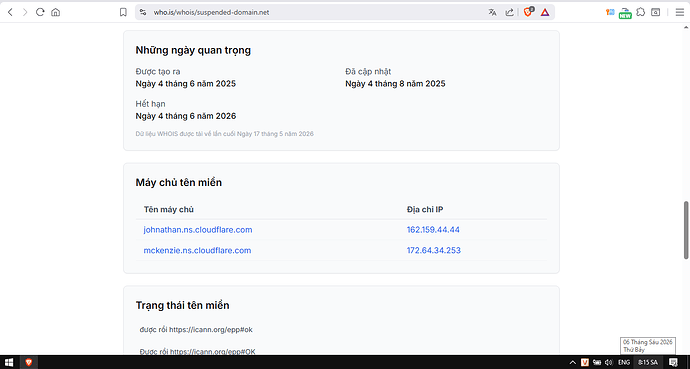Open the extension marked NEW
Image resolution: width=690 pixels, height=369 pixels.
pos(625,13)
